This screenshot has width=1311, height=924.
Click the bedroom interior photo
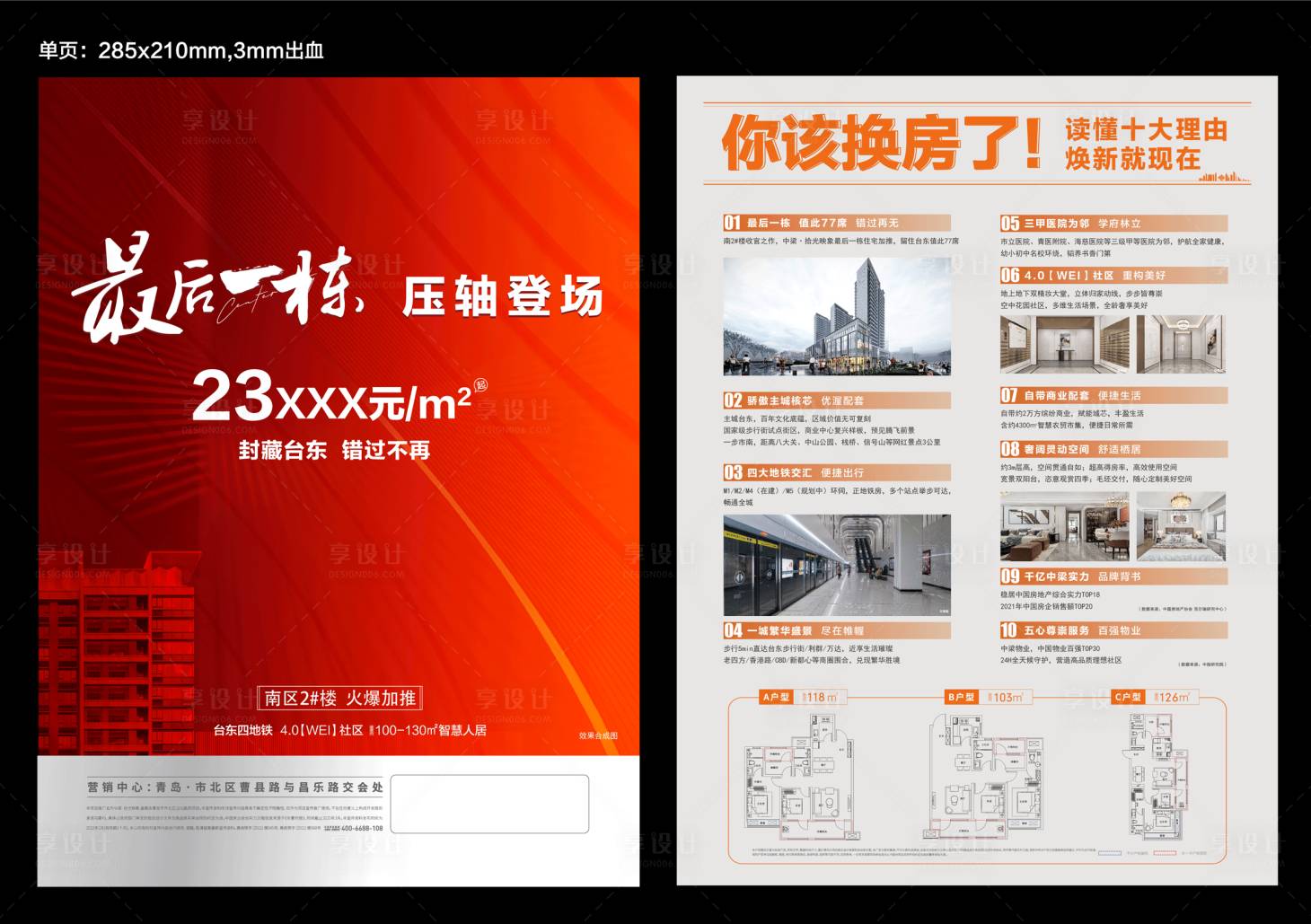1181,526
